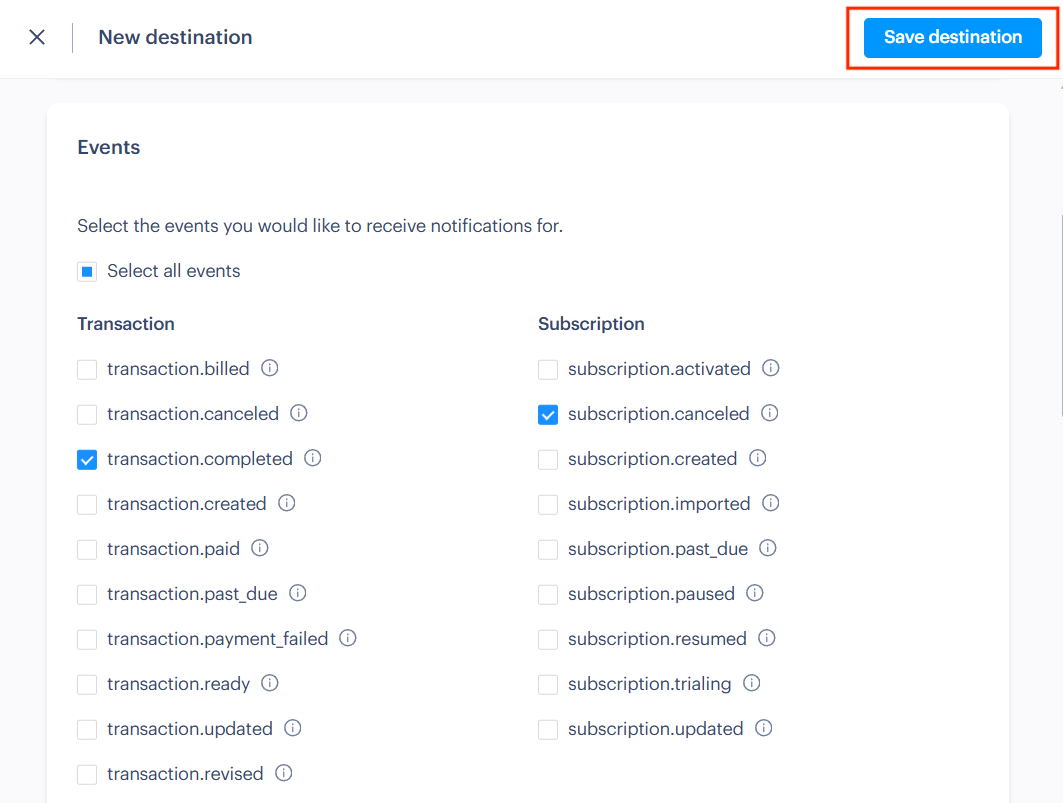Toggle the Select all events checkbox

(x=87, y=271)
